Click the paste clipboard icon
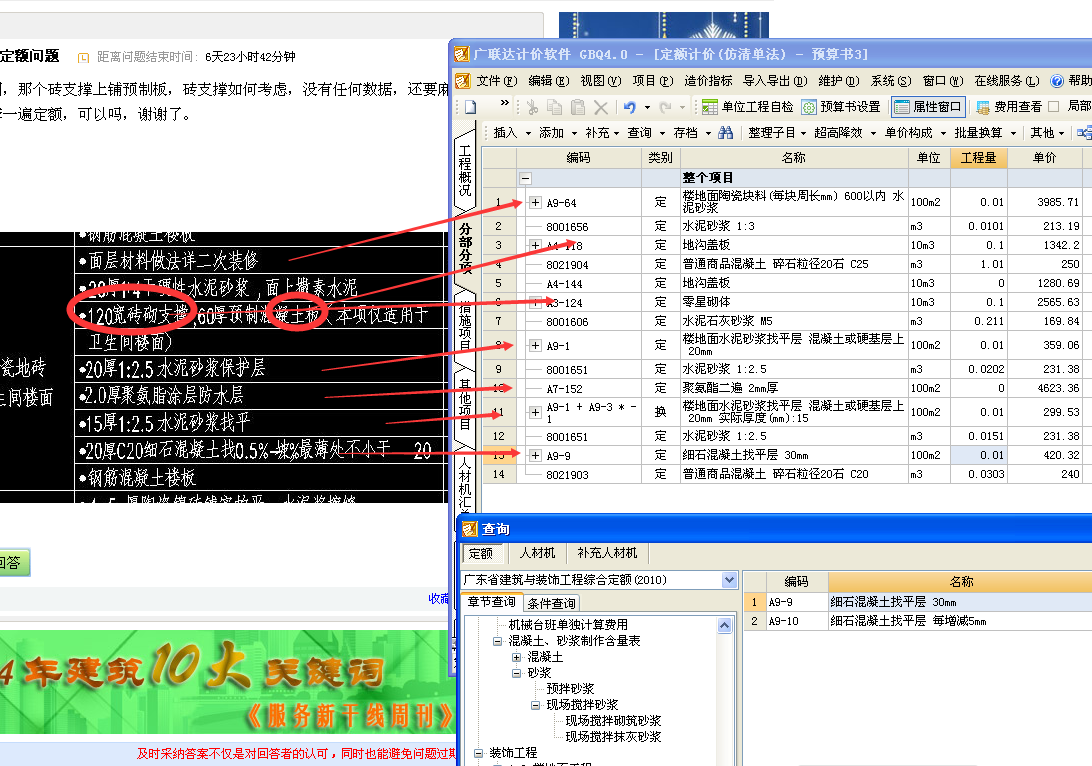 pos(578,107)
